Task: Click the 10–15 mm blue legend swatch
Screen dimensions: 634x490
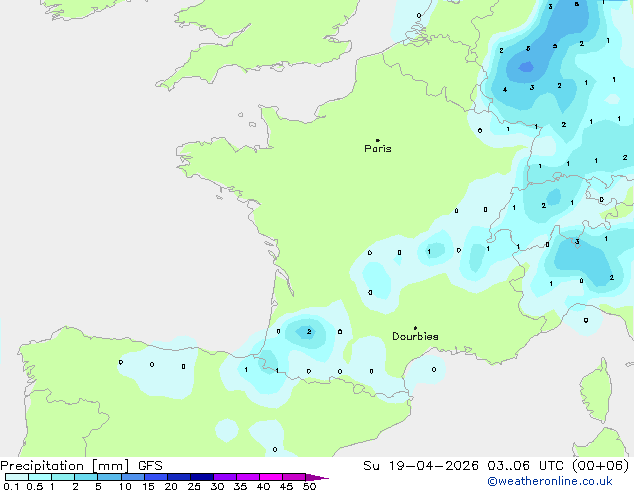Action: coord(133,477)
